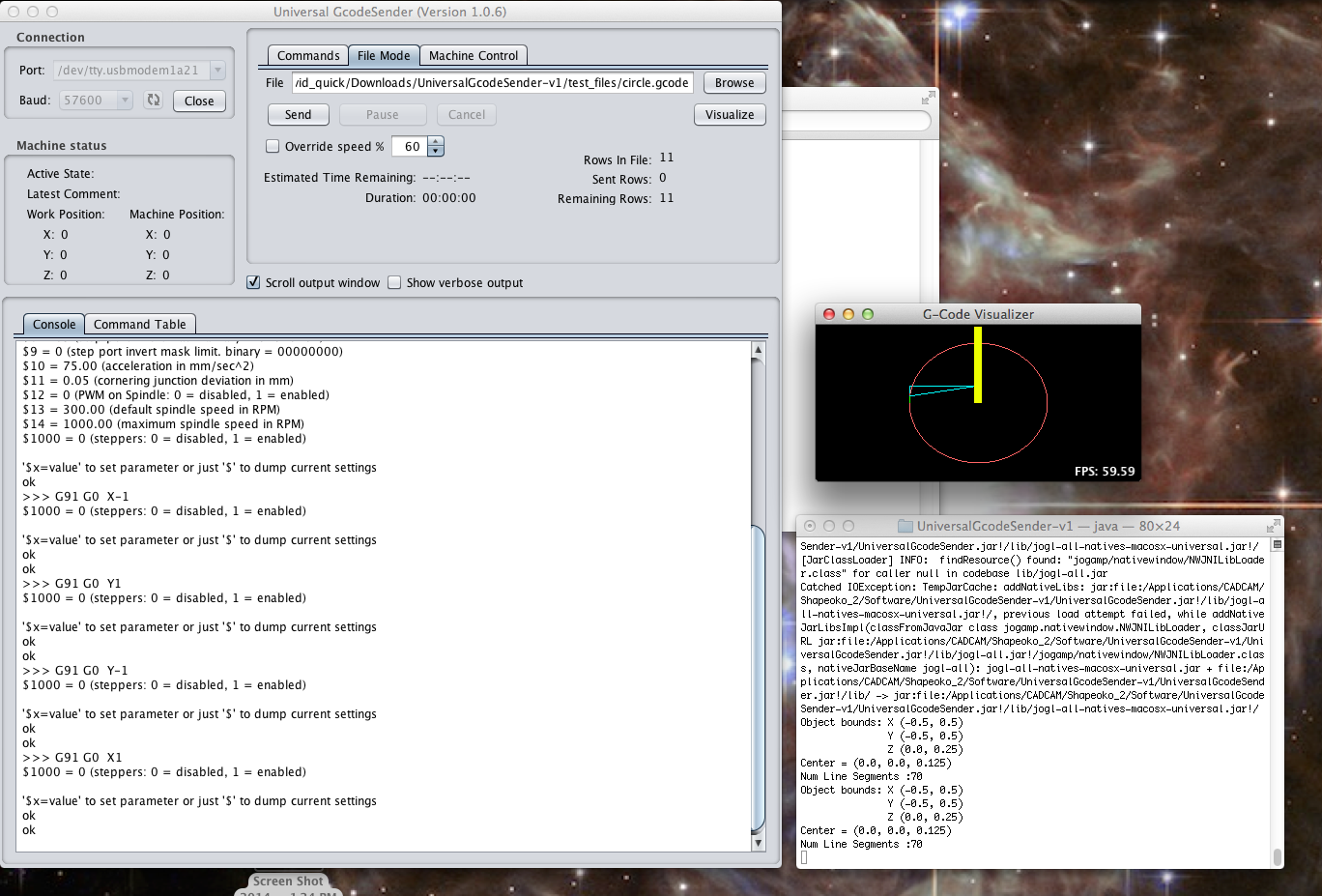Send the loaded gcode file
The width and height of the screenshot is (1322, 896).
[x=298, y=114]
